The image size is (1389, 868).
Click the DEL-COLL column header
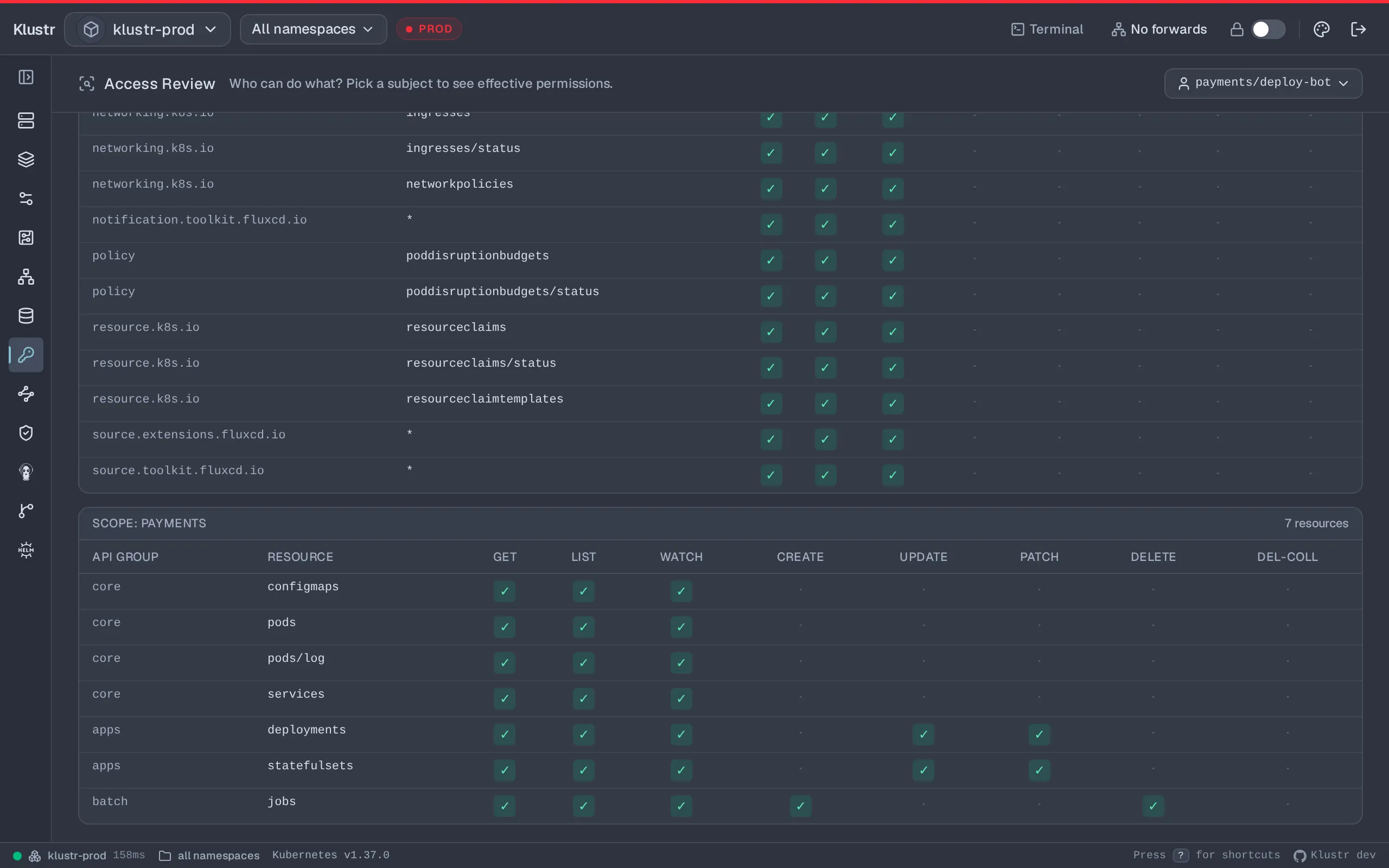point(1287,557)
